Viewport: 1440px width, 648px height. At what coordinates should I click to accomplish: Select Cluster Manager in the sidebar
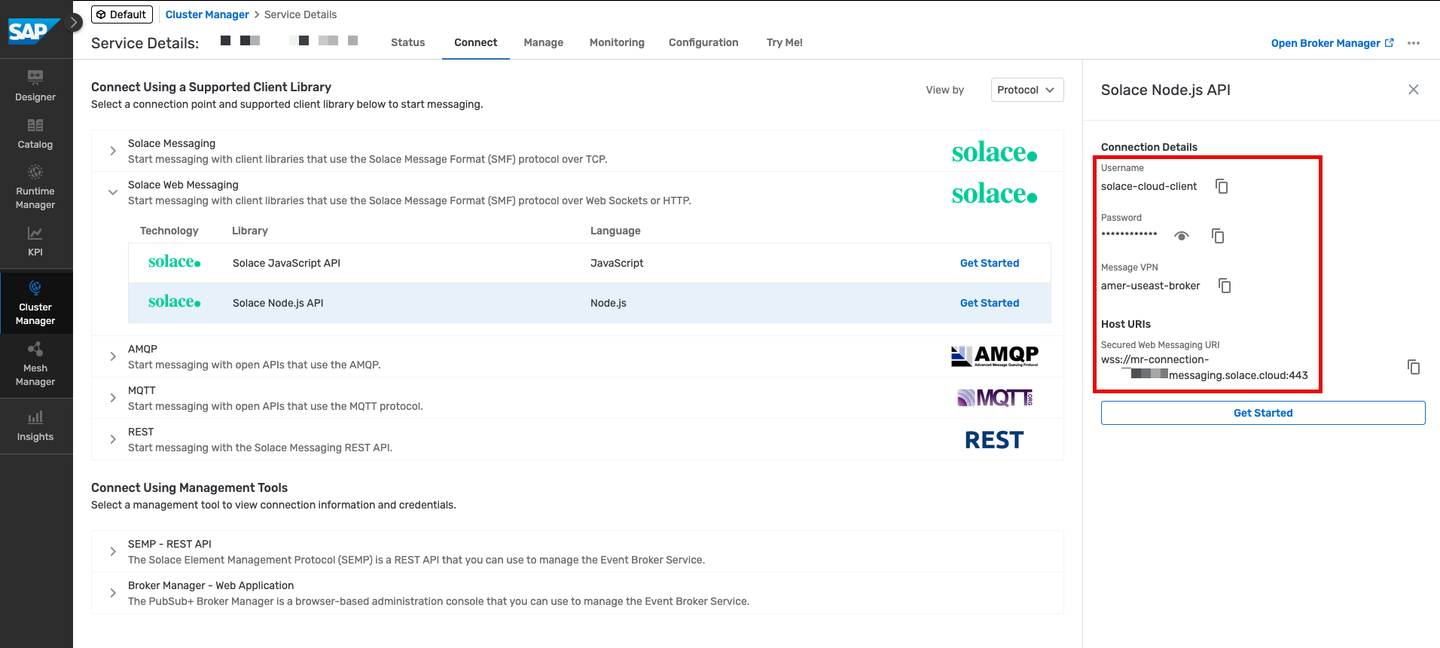pos(35,302)
